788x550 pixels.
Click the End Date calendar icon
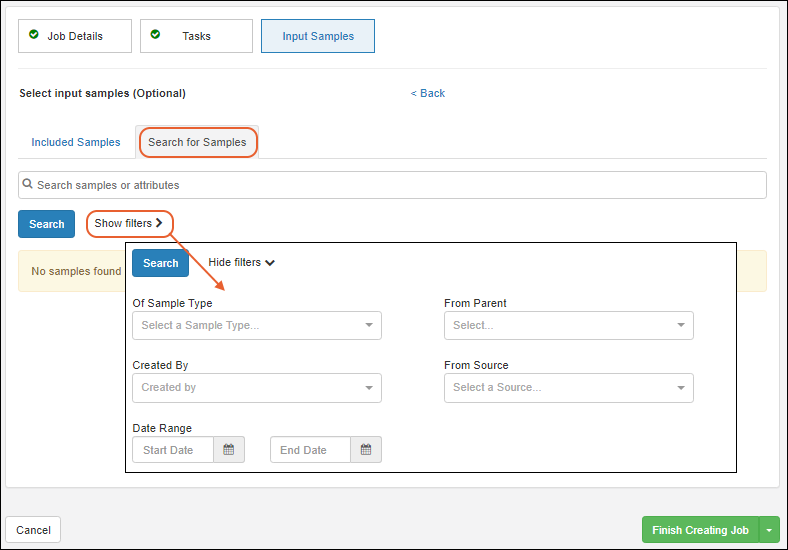click(x=366, y=450)
